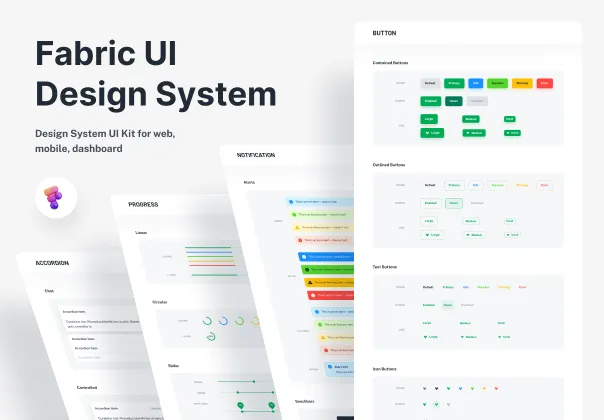Click the Outlined Buttons section heading

pyautogui.click(x=389, y=165)
